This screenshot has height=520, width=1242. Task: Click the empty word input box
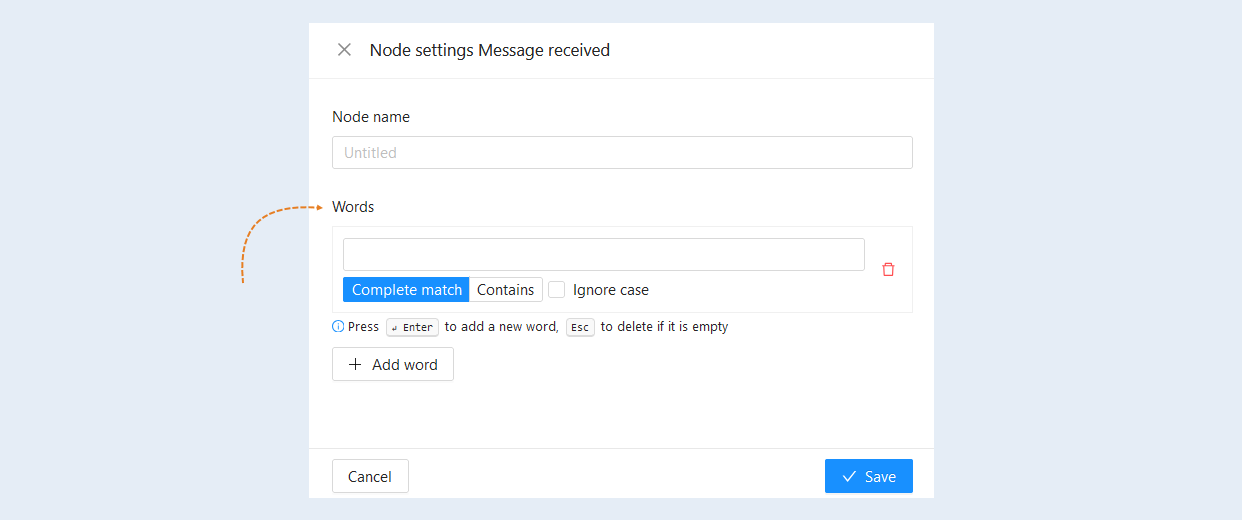pos(604,254)
